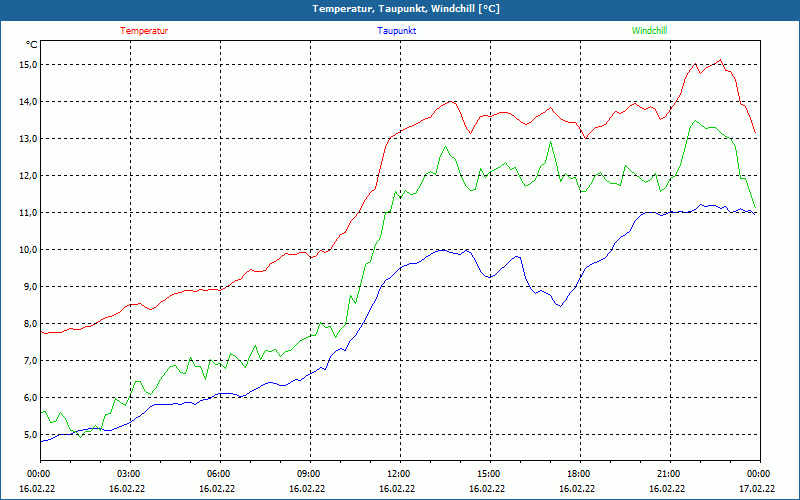This screenshot has height=500, width=800.
Task: Click the chart title Temperatur, Taupunkt, Windchill
Action: pyautogui.click(x=406, y=9)
